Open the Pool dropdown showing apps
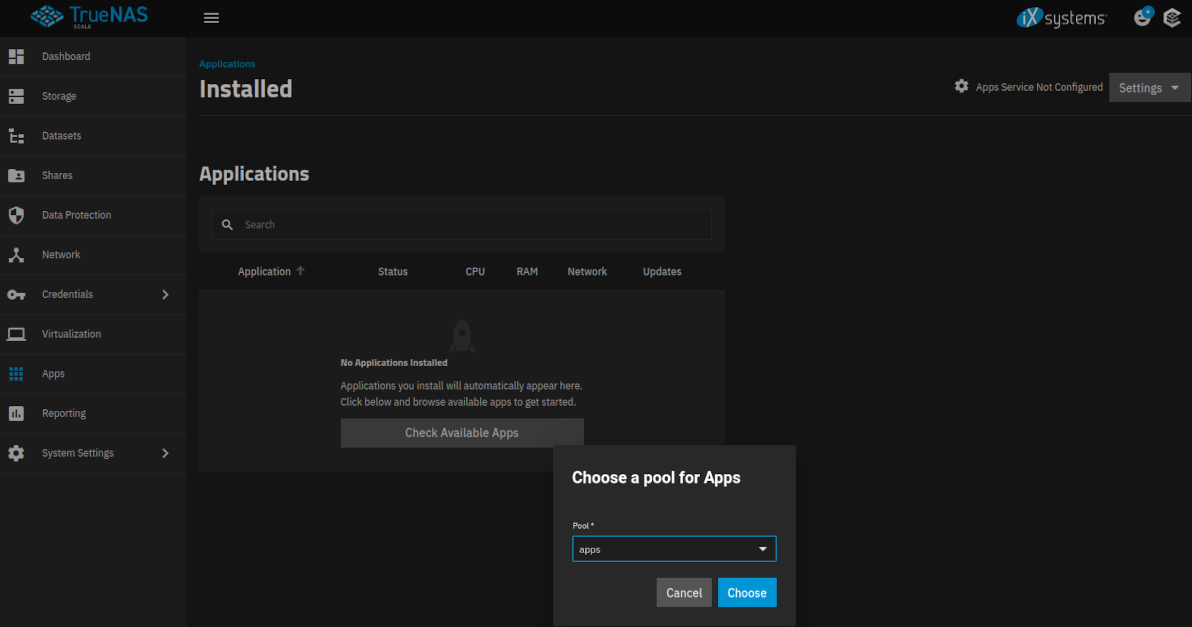 click(x=674, y=549)
